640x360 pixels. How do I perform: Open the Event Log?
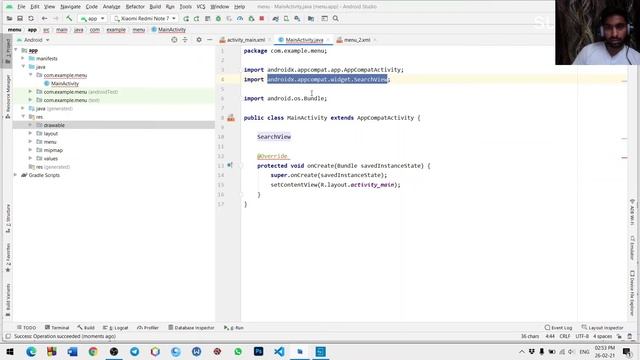pos(558,327)
